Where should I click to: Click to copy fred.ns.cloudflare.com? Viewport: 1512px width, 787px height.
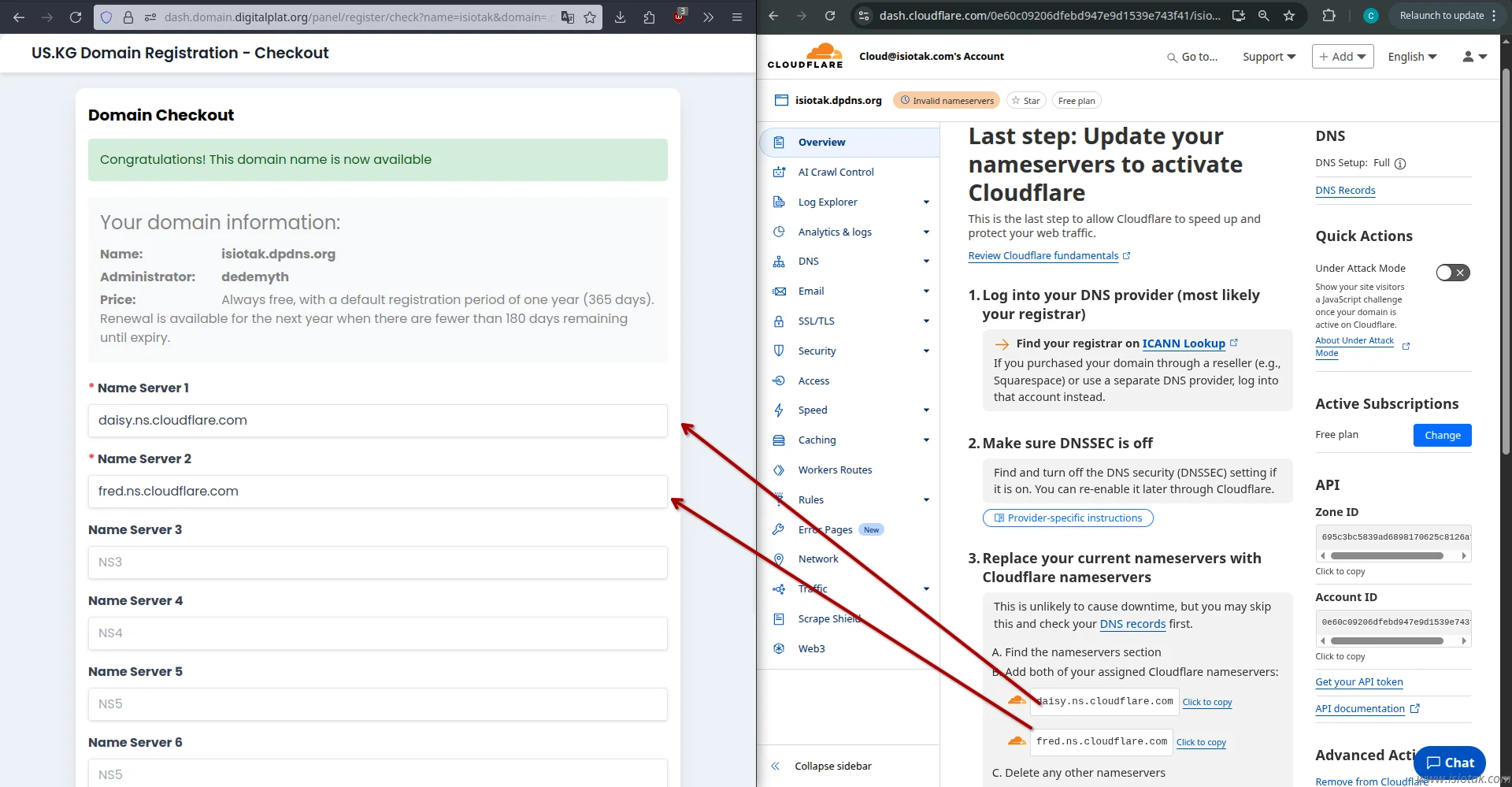[1201, 743]
